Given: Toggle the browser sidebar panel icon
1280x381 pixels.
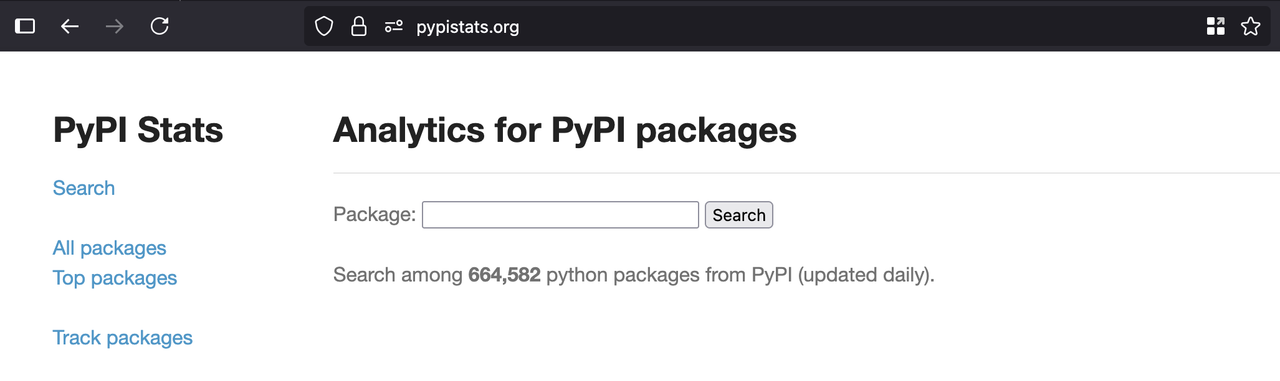Looking at the screenshot, I should point(25,27).
